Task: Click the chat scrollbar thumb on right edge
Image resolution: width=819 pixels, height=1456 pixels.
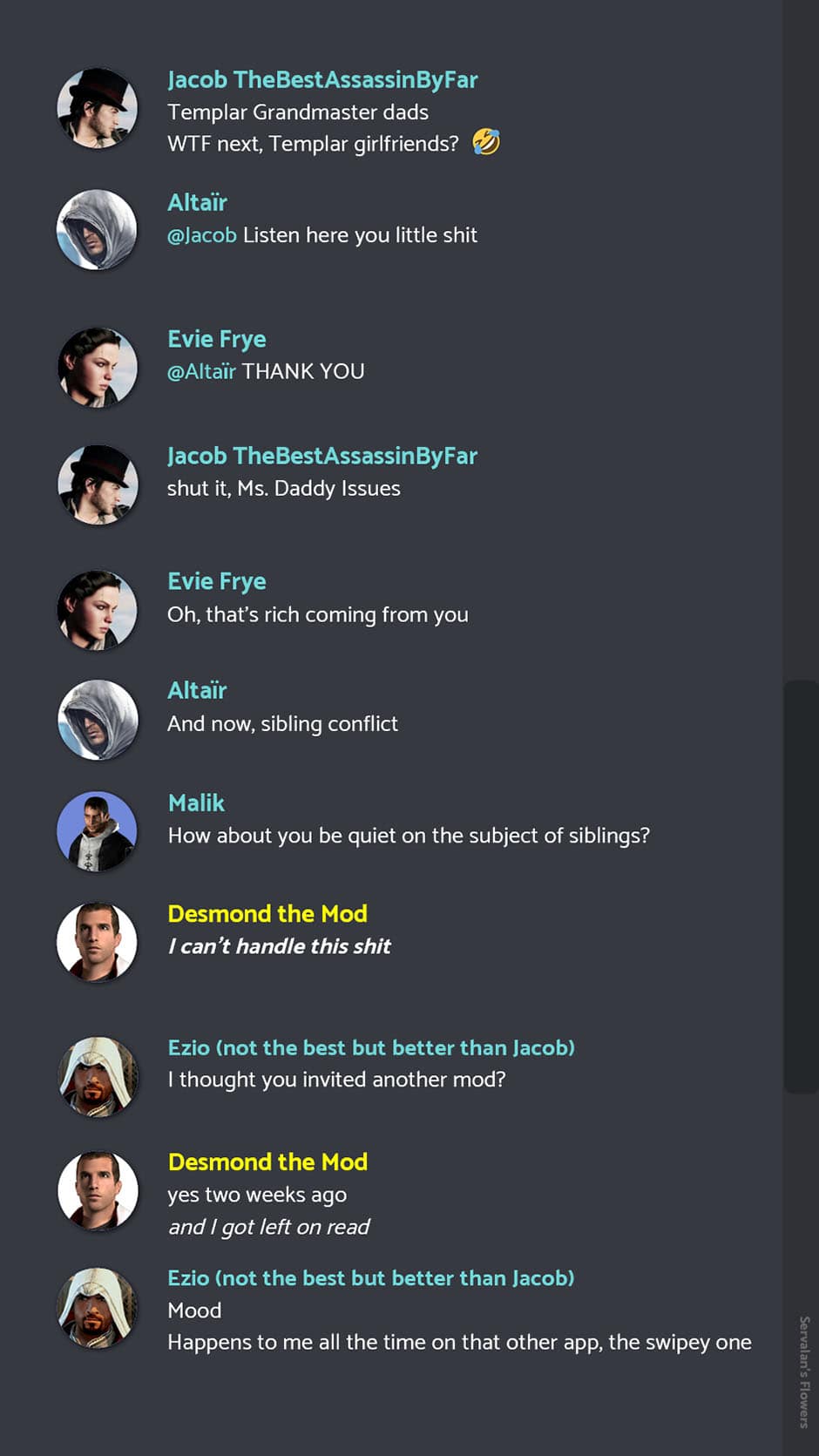Action: click(801, 886)
